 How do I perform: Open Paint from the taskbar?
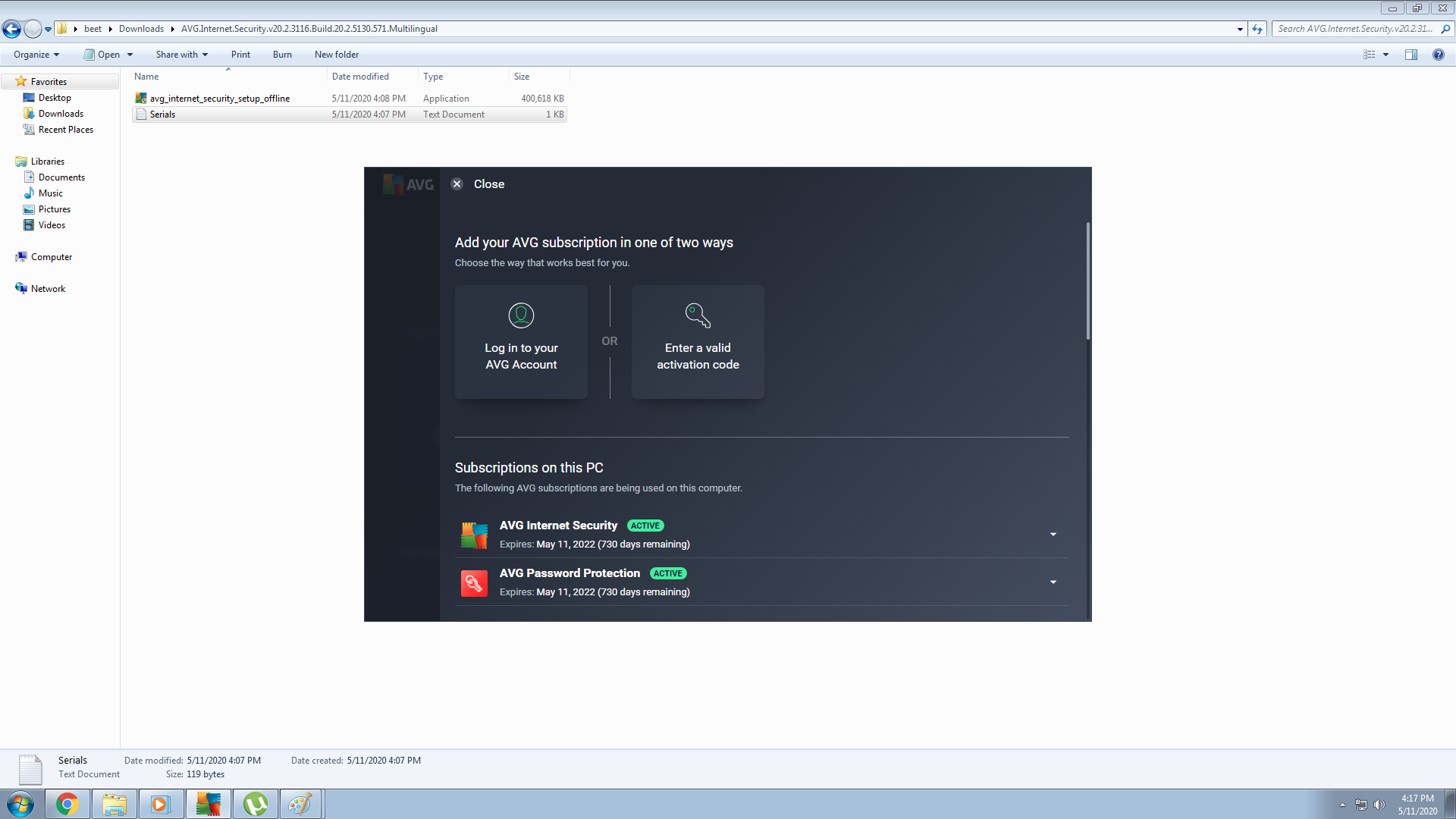point(301,804)
